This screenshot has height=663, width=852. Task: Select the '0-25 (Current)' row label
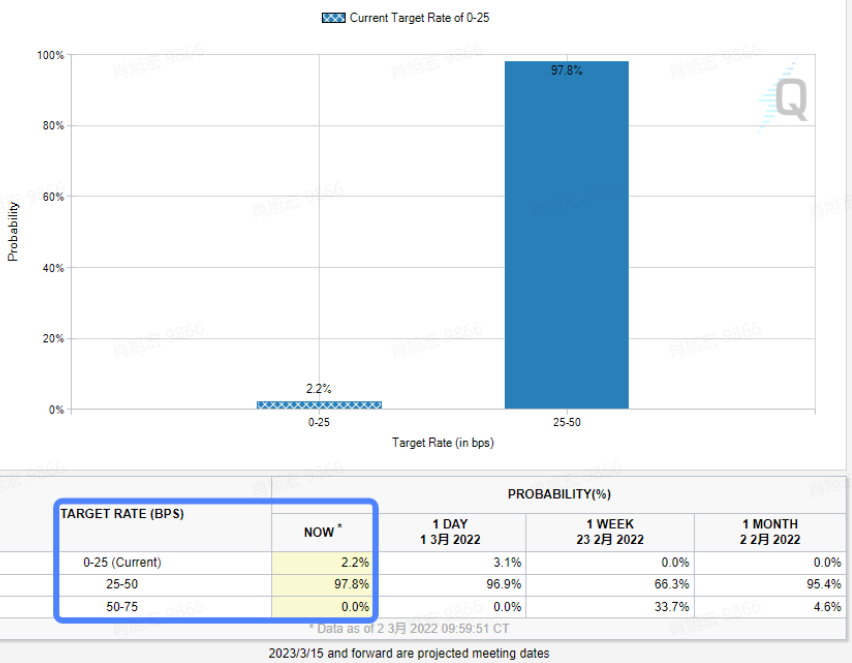click(122, 562)
